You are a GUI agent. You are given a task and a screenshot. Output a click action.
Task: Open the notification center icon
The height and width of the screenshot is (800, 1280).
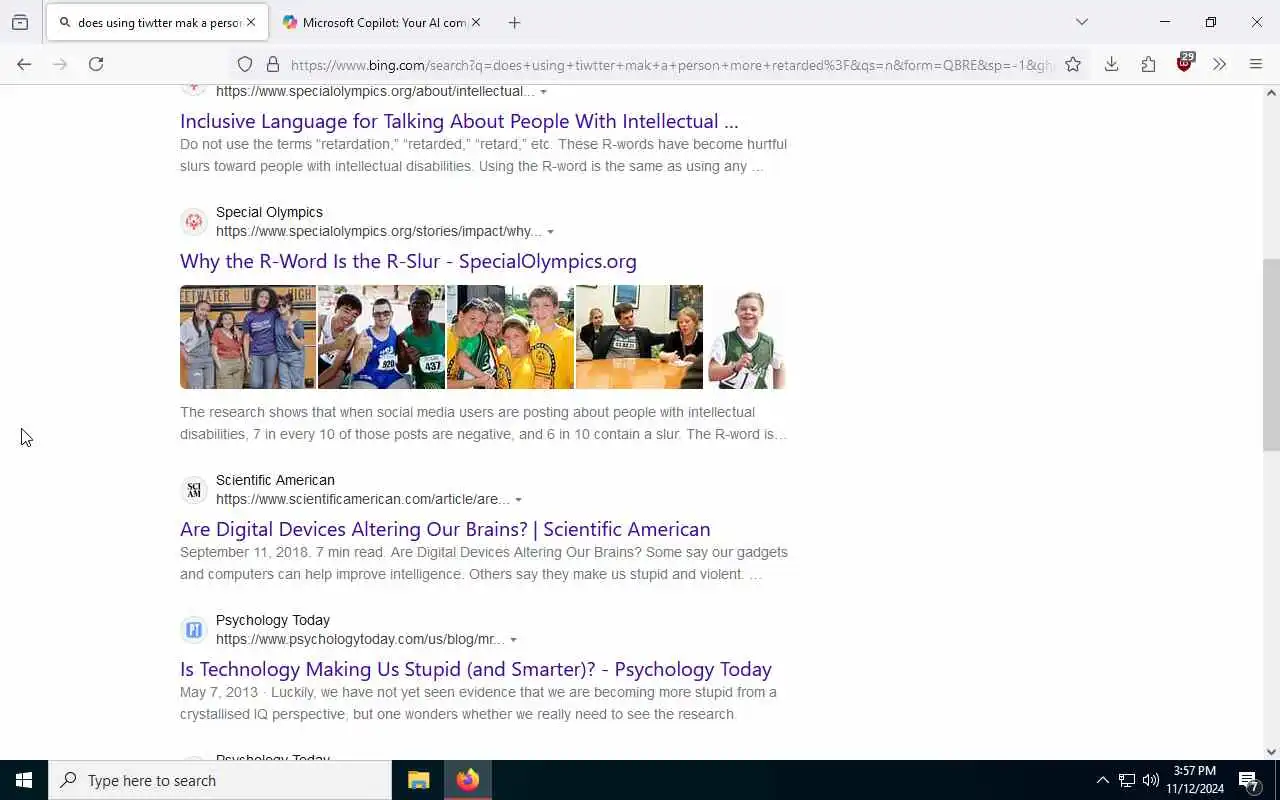pos(1249,780)
